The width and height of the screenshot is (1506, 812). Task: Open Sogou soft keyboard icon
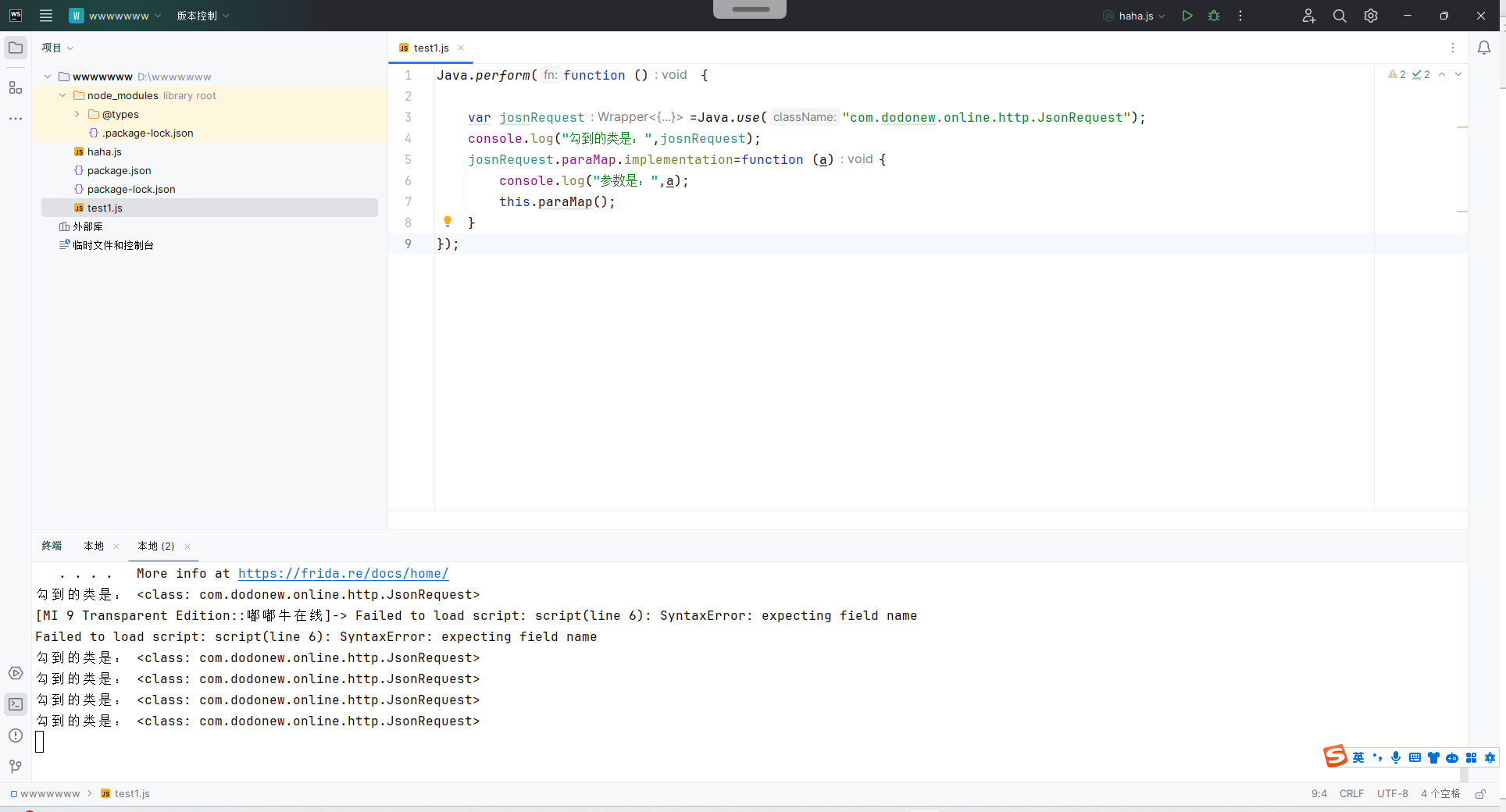click(x=1415, y=757)
